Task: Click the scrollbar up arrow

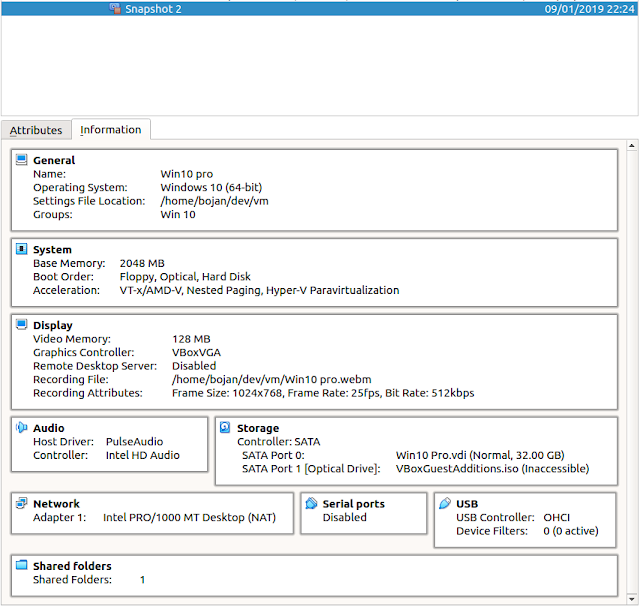Action: pyautogui.click(x=632, y=145)
